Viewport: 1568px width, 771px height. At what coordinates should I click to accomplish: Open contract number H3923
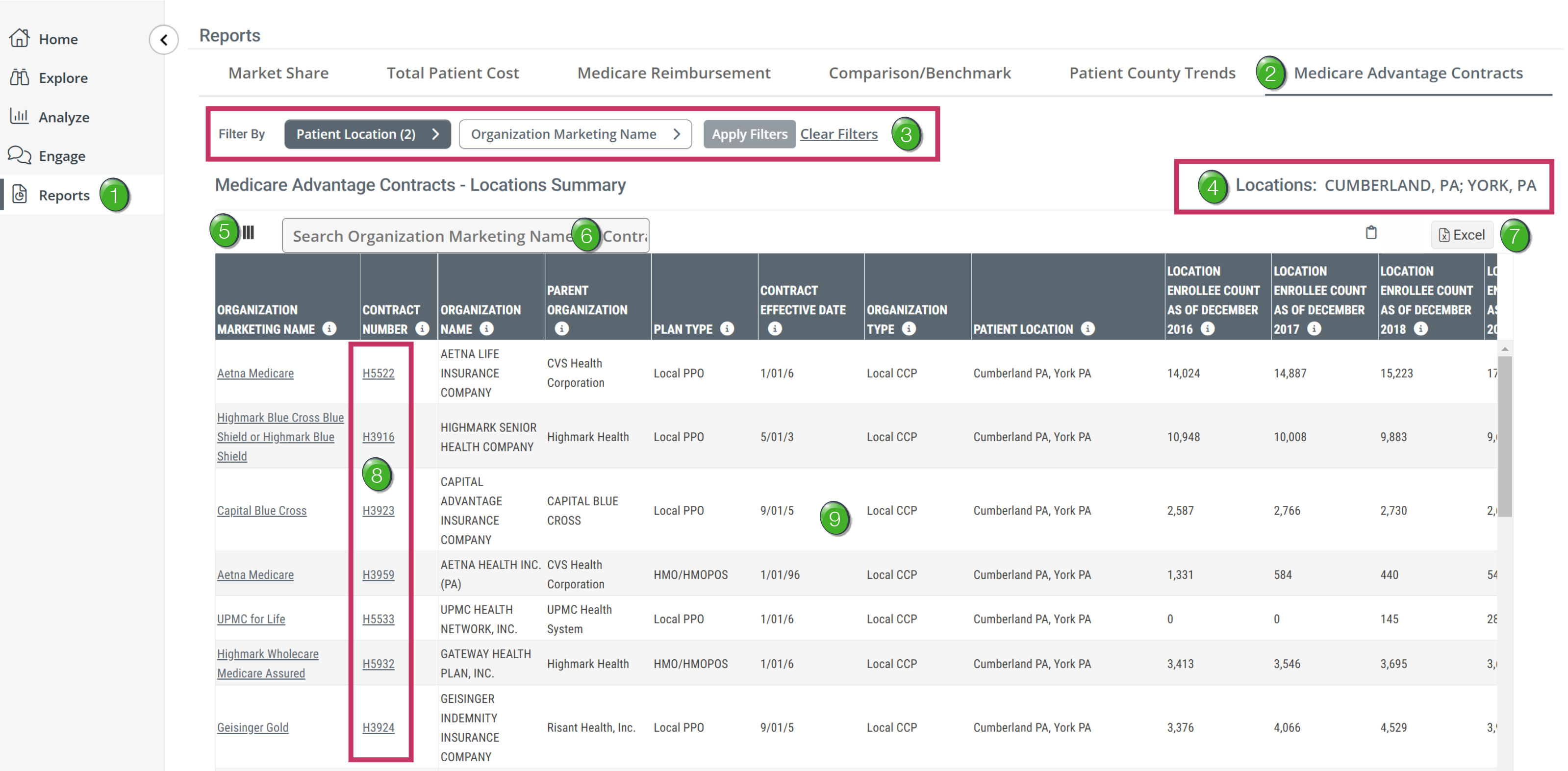[378, 511]
